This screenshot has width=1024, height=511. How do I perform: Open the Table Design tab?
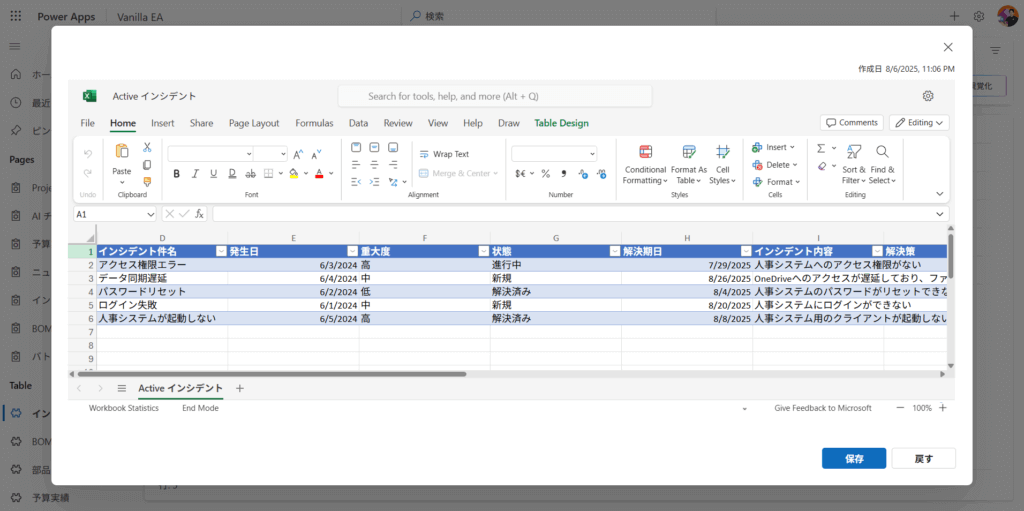point(561,123)
